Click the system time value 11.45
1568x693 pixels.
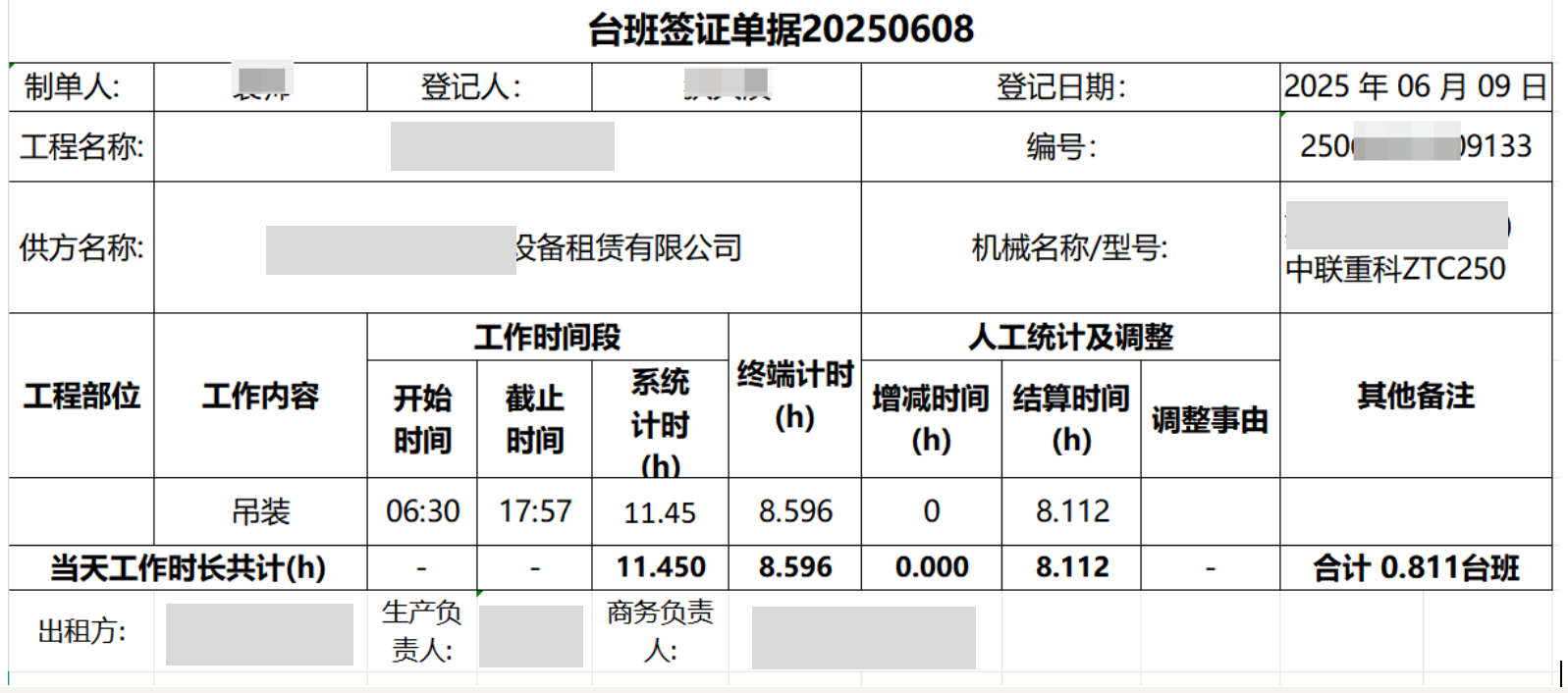pos(660,511)
